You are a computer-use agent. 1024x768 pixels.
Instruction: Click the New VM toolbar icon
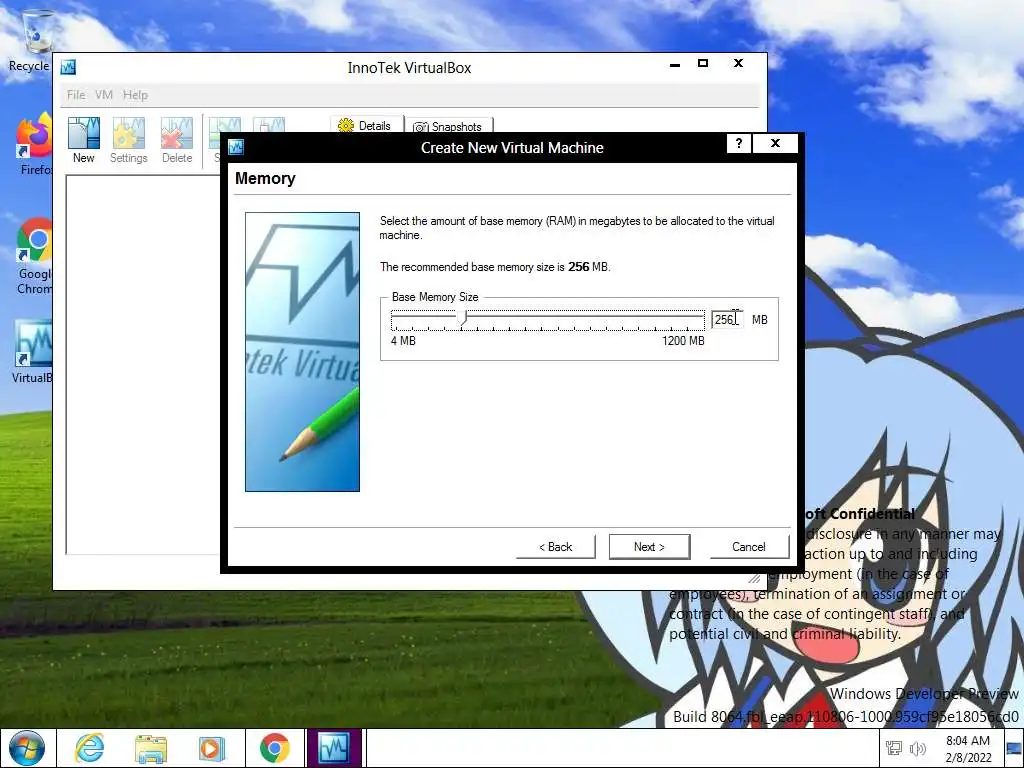tap(84, 140)
